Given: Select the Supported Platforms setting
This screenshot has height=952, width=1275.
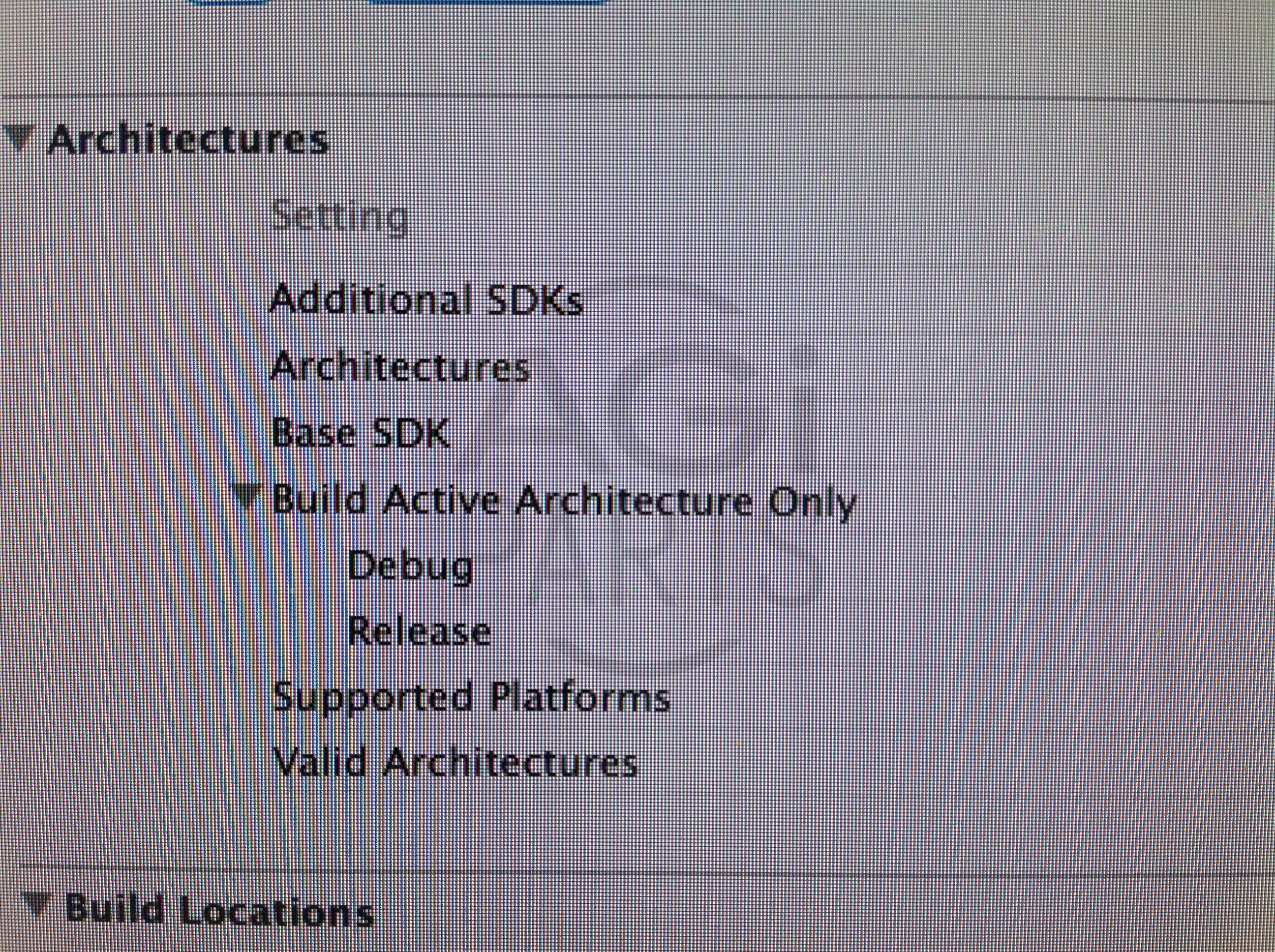Looking at the screenshot, I should coord(470,698).
